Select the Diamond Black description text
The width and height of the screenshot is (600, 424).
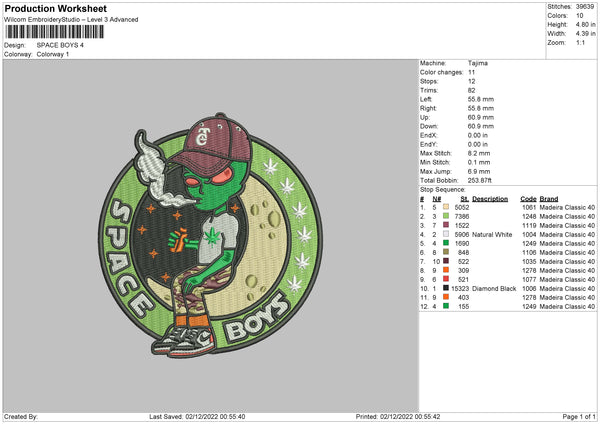(x=494, y=288)
